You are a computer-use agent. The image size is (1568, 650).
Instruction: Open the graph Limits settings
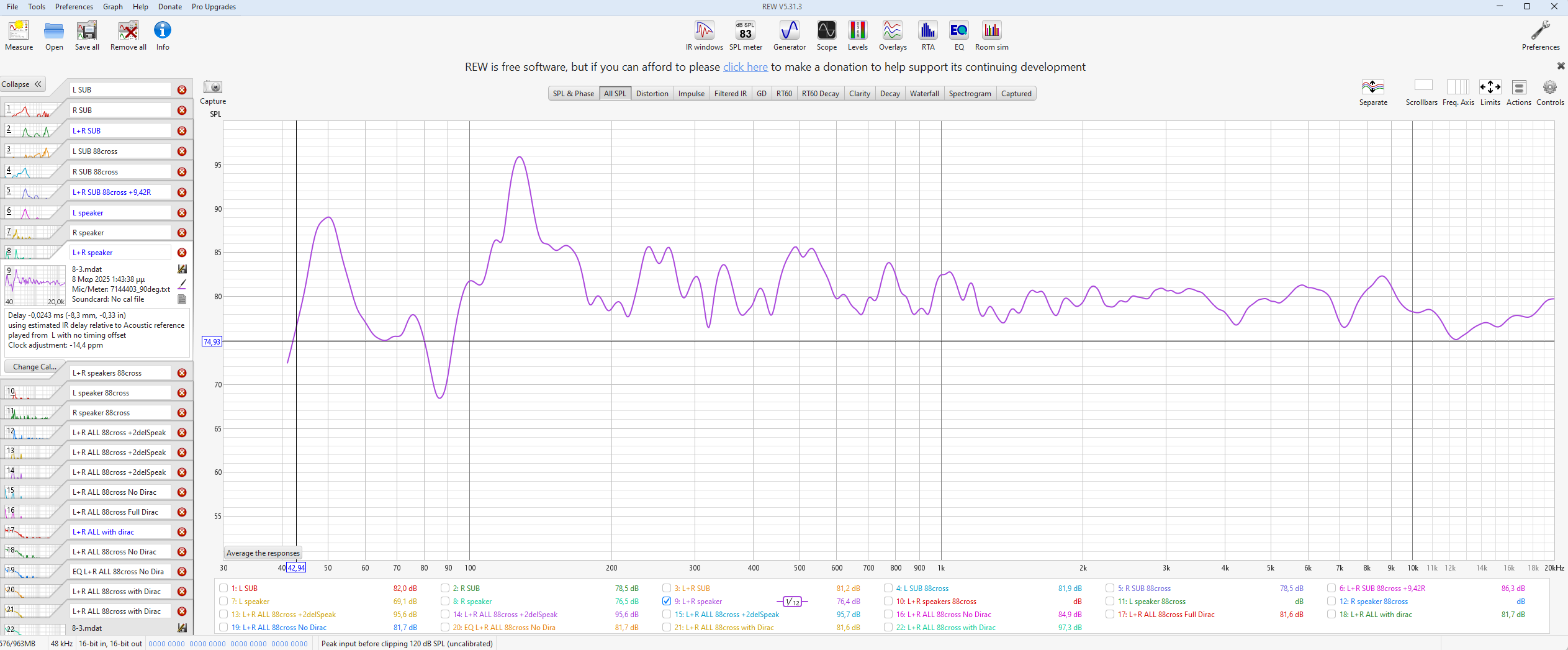[1490, 92]
